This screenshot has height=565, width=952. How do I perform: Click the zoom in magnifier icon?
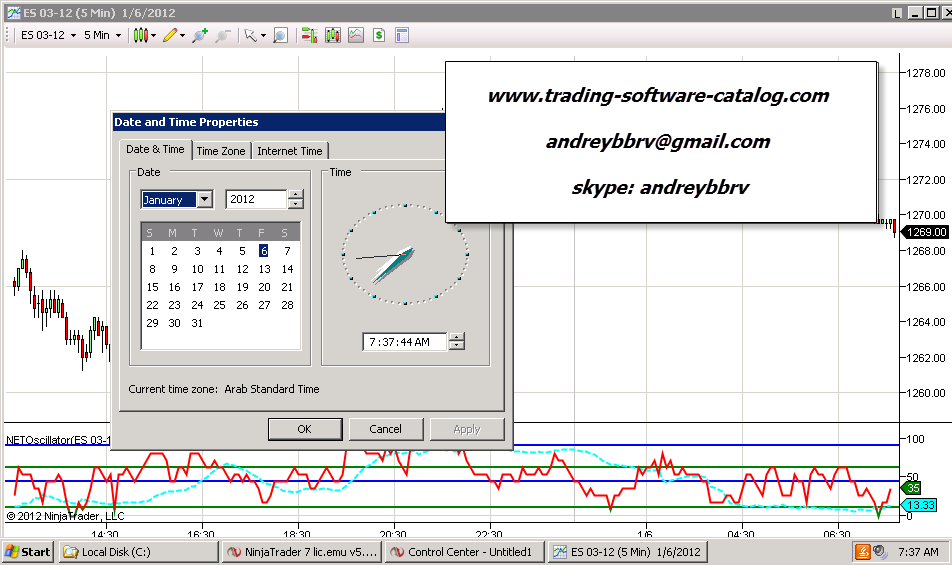coord(199,35)
